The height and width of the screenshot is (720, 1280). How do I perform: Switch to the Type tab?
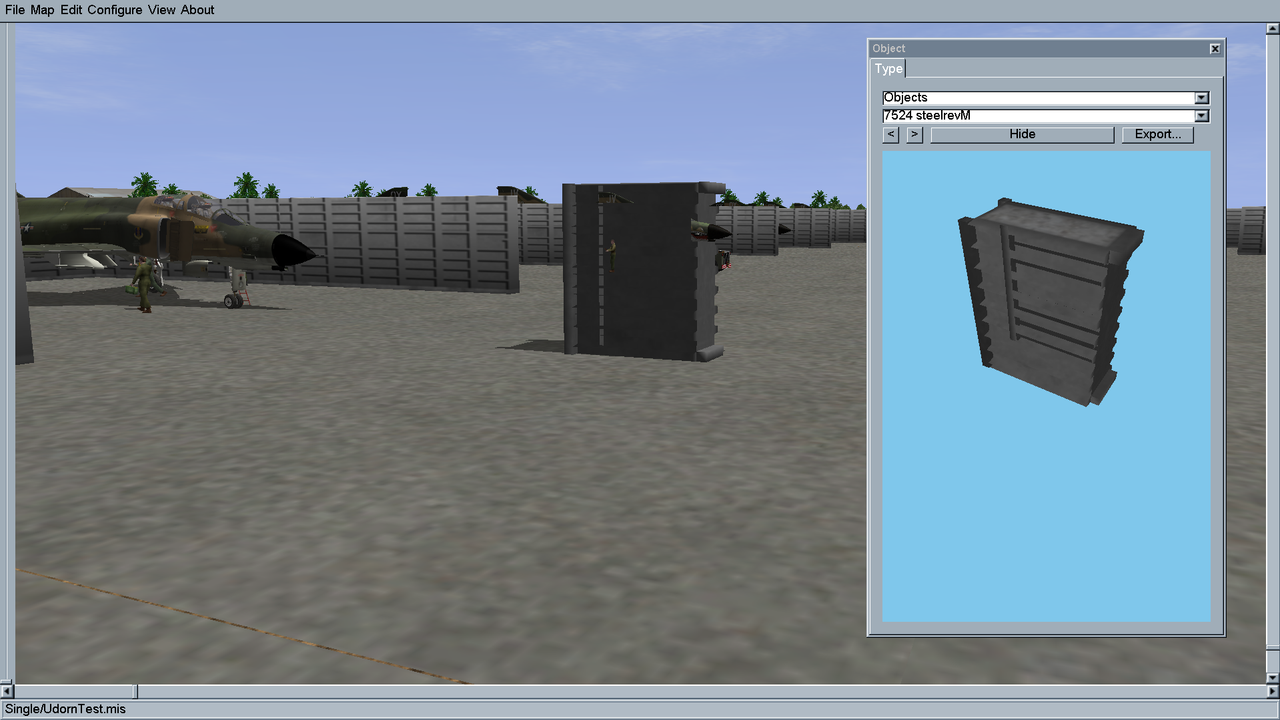tap(888, 69)
